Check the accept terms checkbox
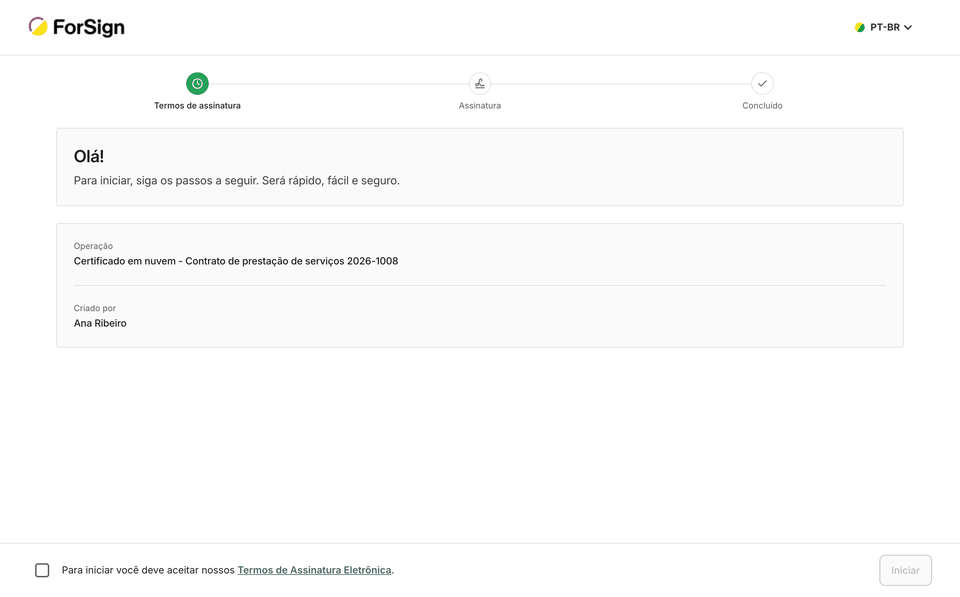 (42, 570)
